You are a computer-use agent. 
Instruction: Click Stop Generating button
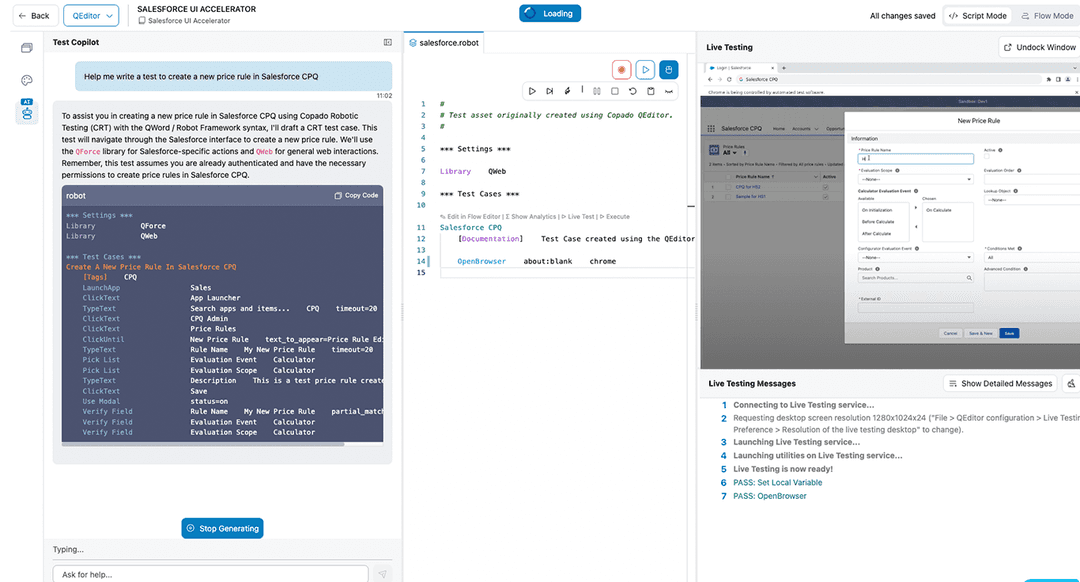(222, 528)
